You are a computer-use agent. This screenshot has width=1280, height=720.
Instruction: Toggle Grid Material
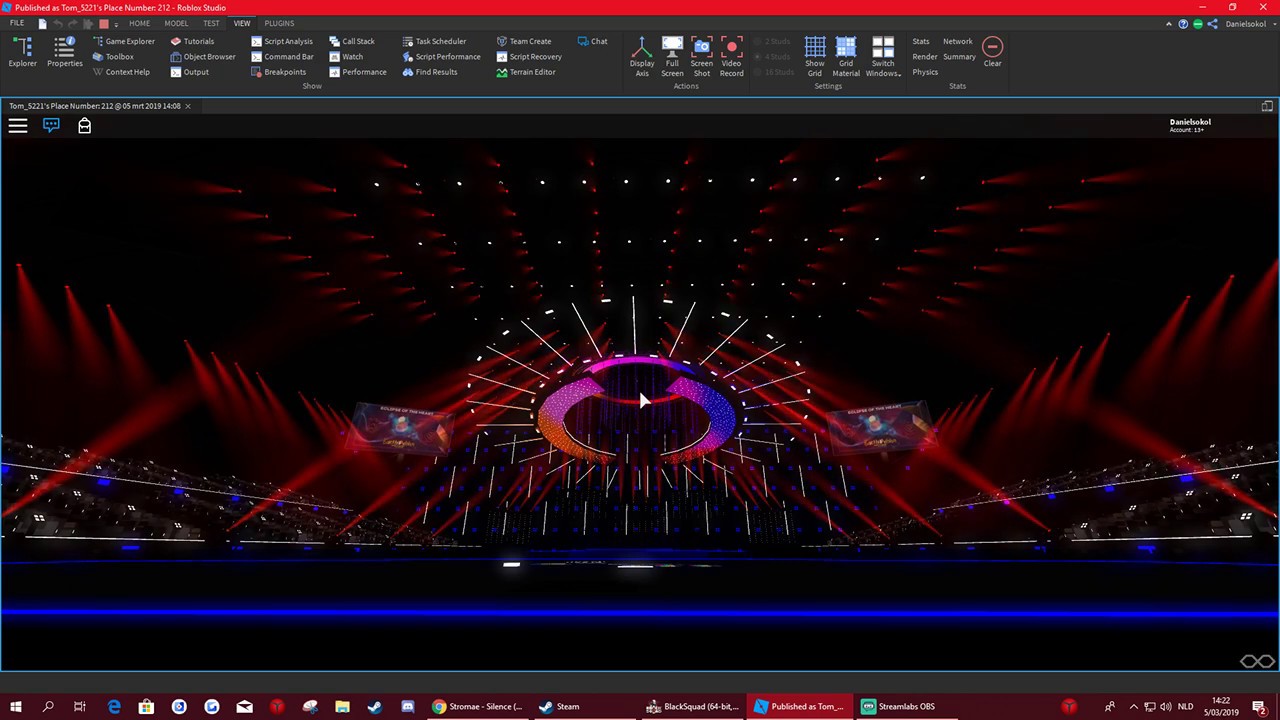point(846,56)
